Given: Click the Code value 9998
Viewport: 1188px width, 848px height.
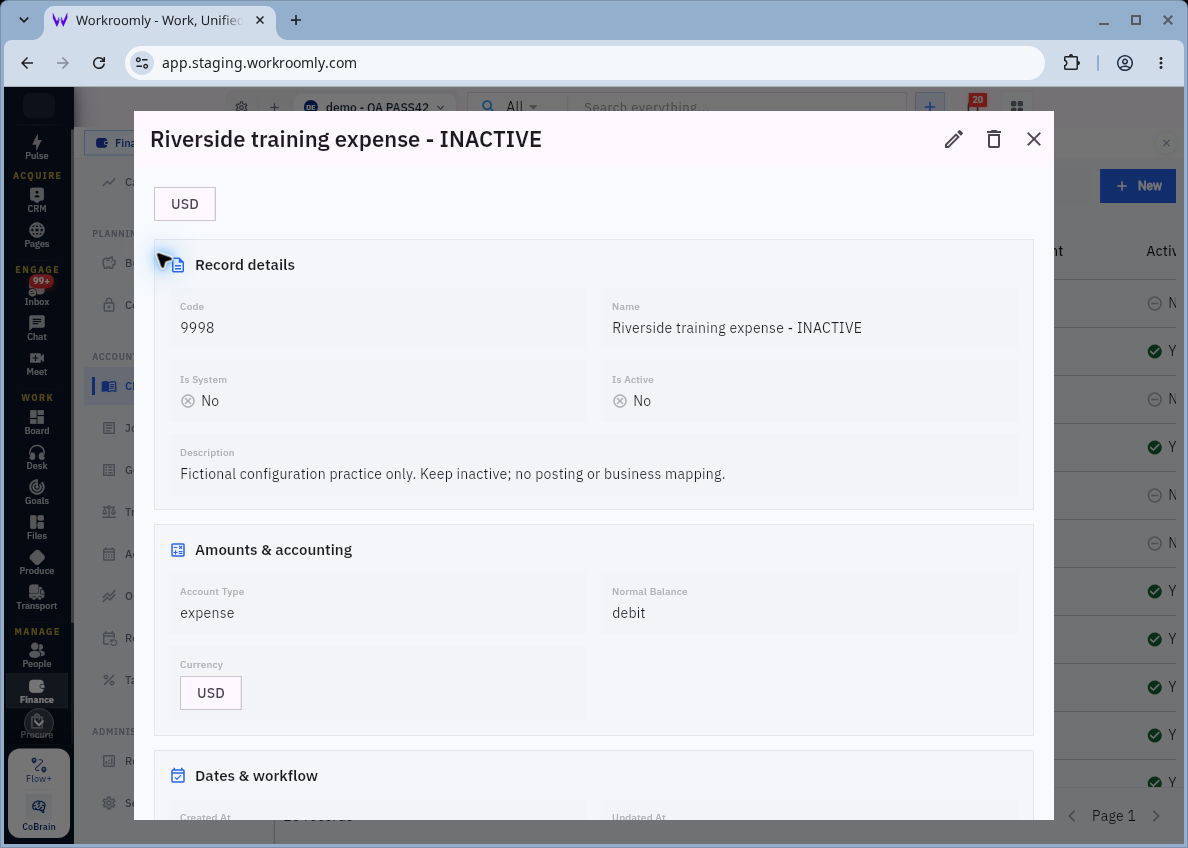Looking at the screenshot, I should 197,327.
